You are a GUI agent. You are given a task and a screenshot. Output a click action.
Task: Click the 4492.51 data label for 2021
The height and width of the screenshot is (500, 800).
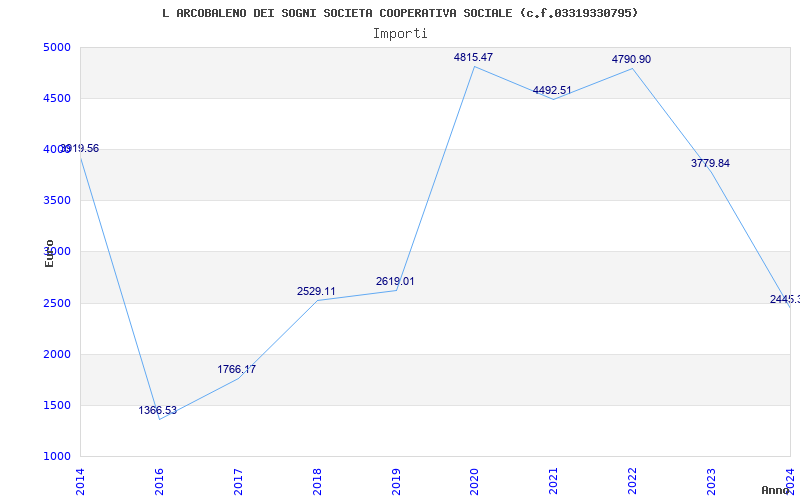click(x=552, y=90)
